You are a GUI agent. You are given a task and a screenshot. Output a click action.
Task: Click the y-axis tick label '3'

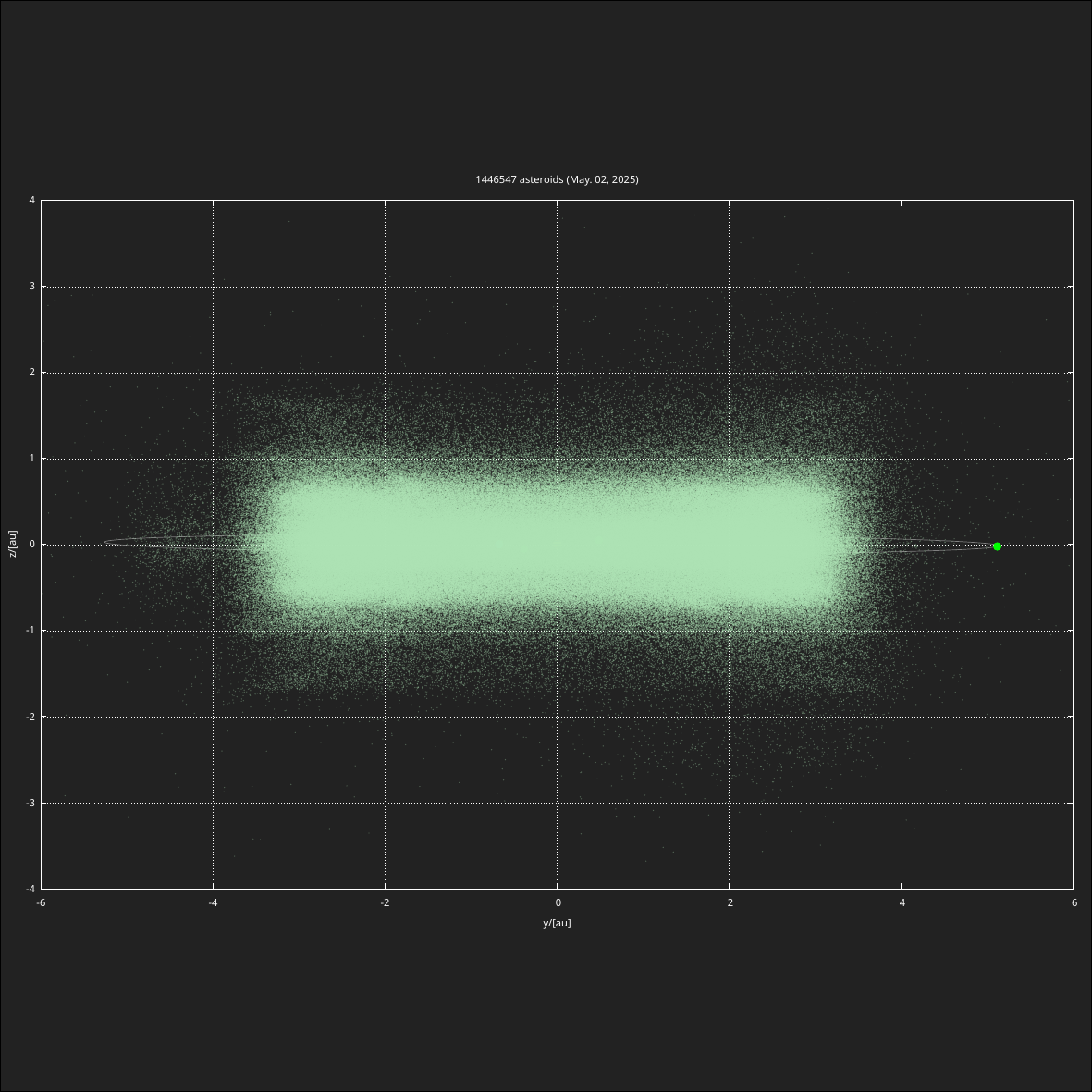pos(32,287)
